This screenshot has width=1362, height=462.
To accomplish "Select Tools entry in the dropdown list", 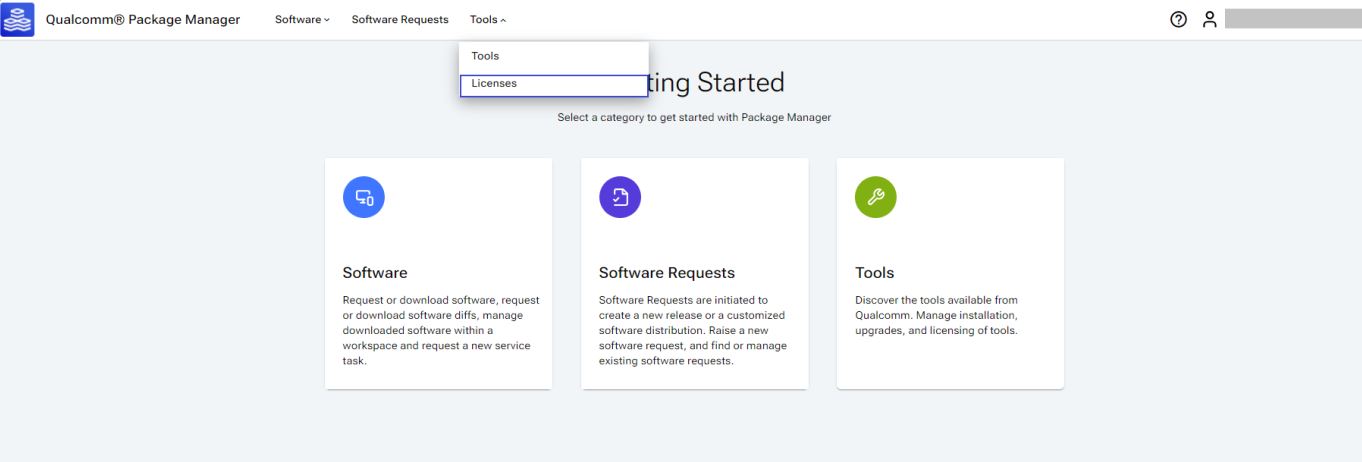I will [x=554, y=56].
